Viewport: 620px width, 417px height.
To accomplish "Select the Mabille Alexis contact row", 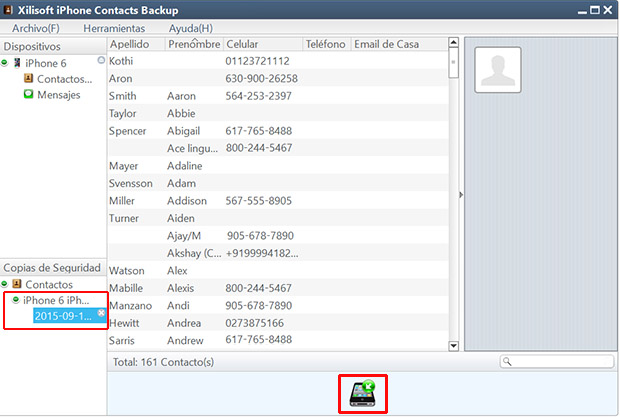I will 278,288.
